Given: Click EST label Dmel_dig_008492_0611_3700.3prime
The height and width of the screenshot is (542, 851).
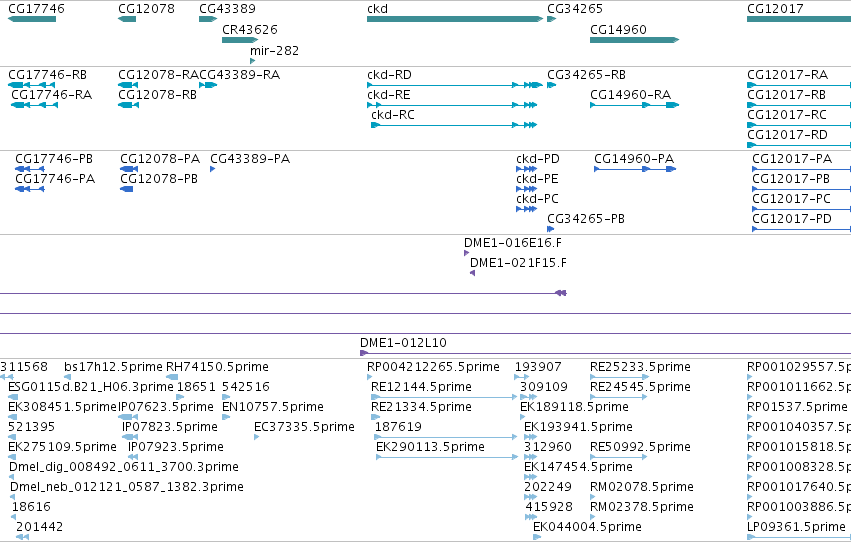Looking at the screenshot, I should (x=124, y=467).
